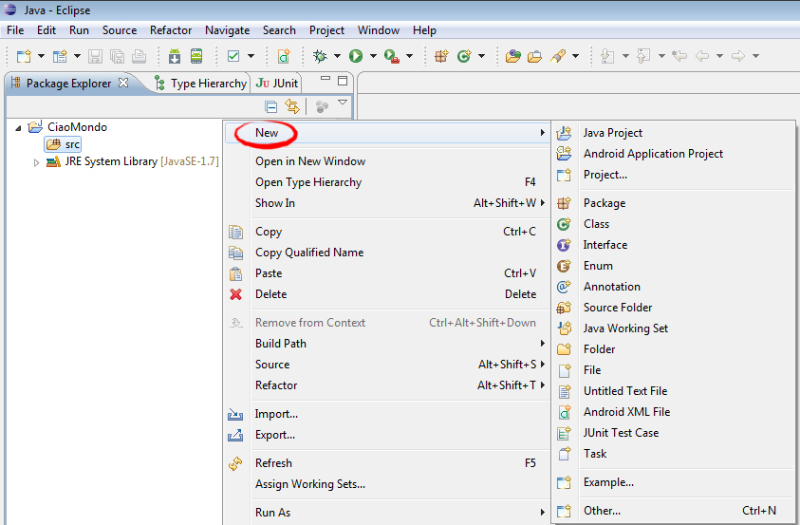Click the Interface icon in New submenu

(x=564, y=245)
